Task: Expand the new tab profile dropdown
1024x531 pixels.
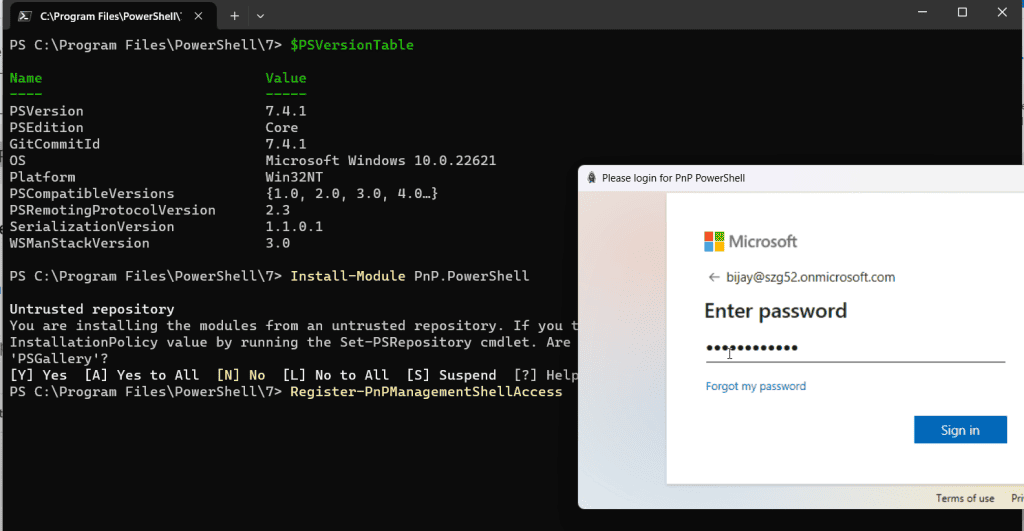Action: pos(260,16)
